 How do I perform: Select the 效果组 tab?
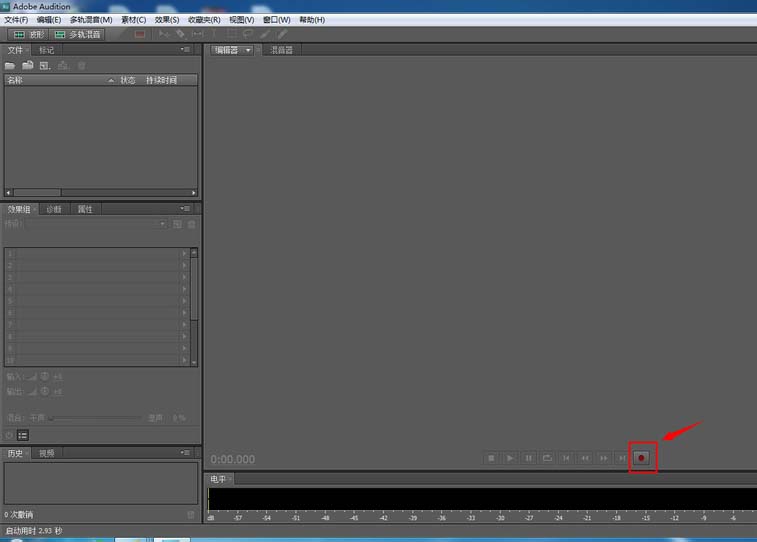pos(19,209)
